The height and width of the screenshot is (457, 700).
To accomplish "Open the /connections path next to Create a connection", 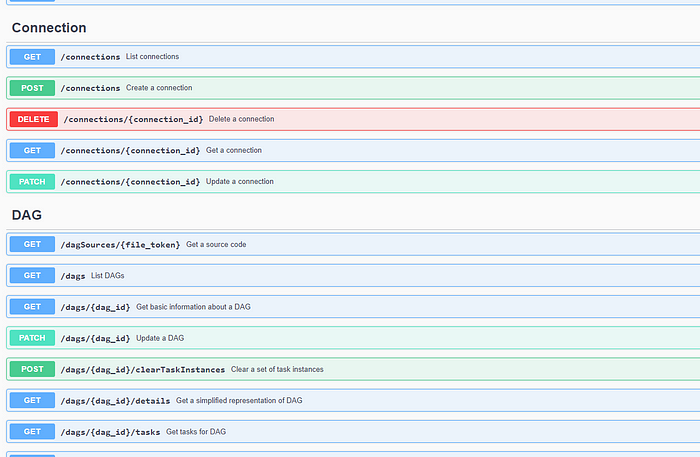I will tap(90, 88).
